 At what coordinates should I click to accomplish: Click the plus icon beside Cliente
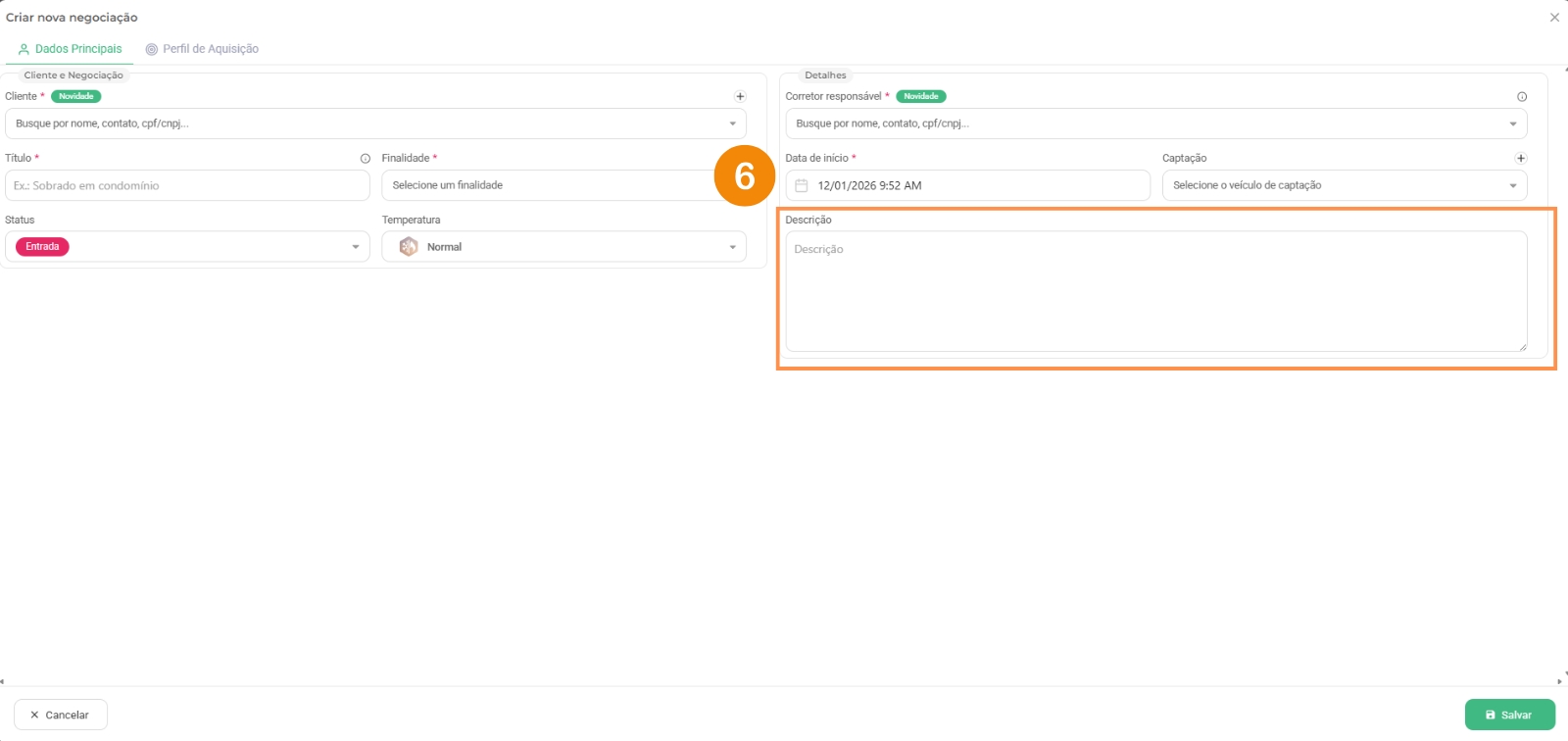click(x=740, y=96)
